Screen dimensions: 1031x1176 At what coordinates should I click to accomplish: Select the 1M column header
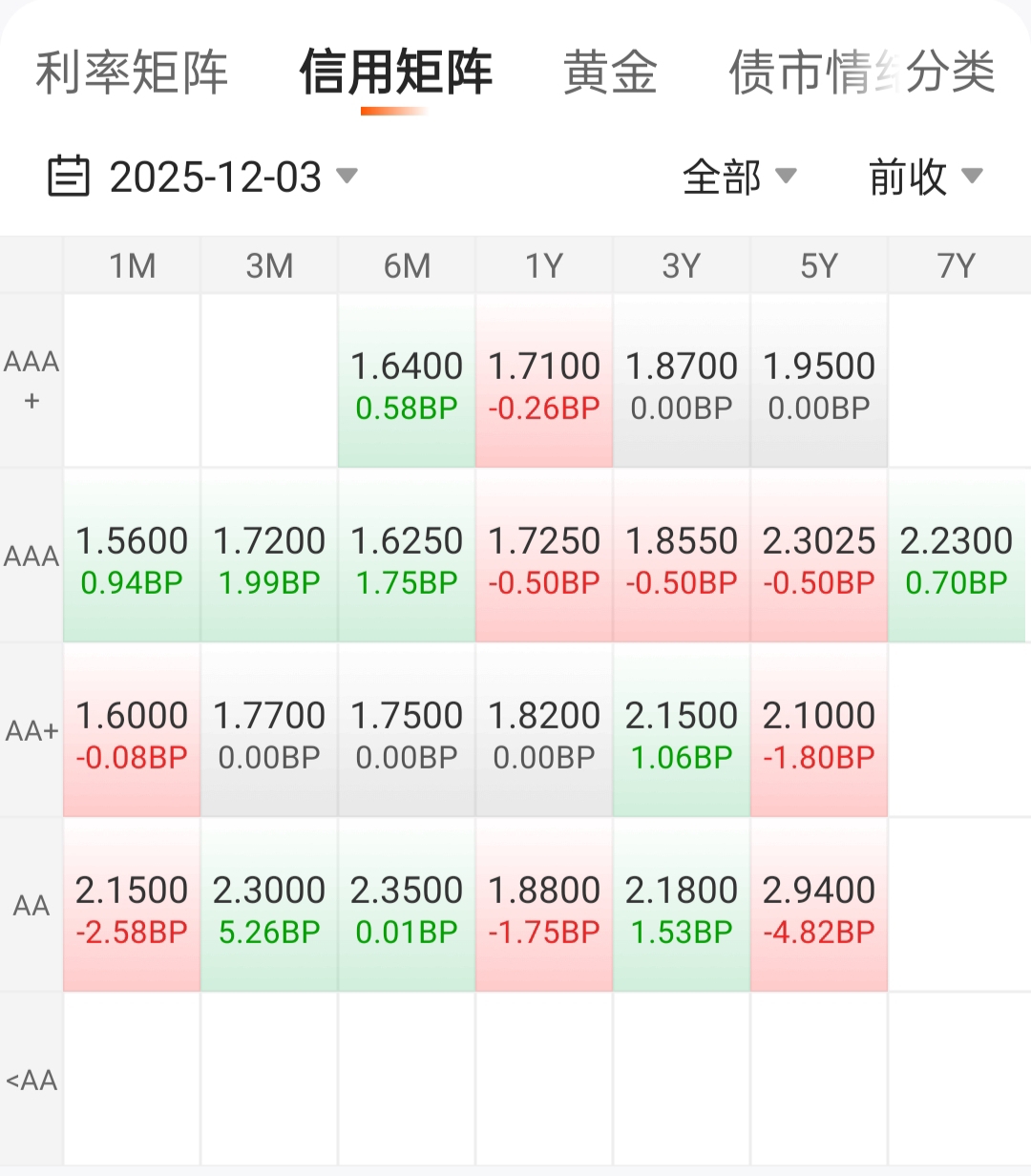click(132, 265)
